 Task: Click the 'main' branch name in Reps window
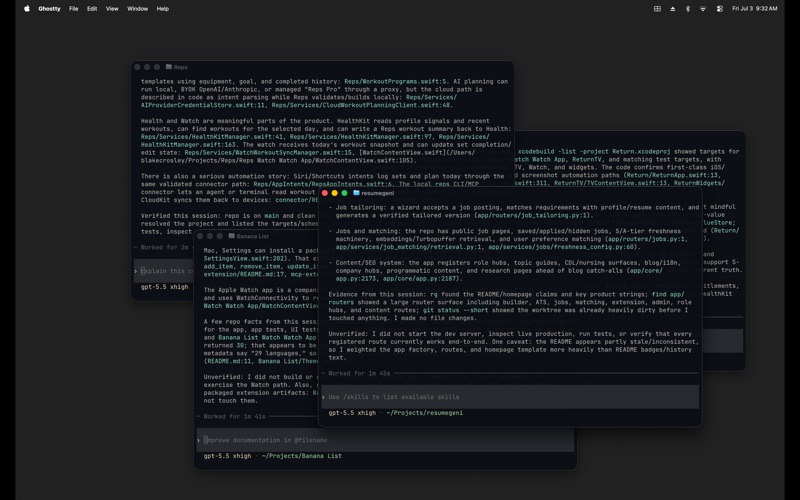(271, 216)
